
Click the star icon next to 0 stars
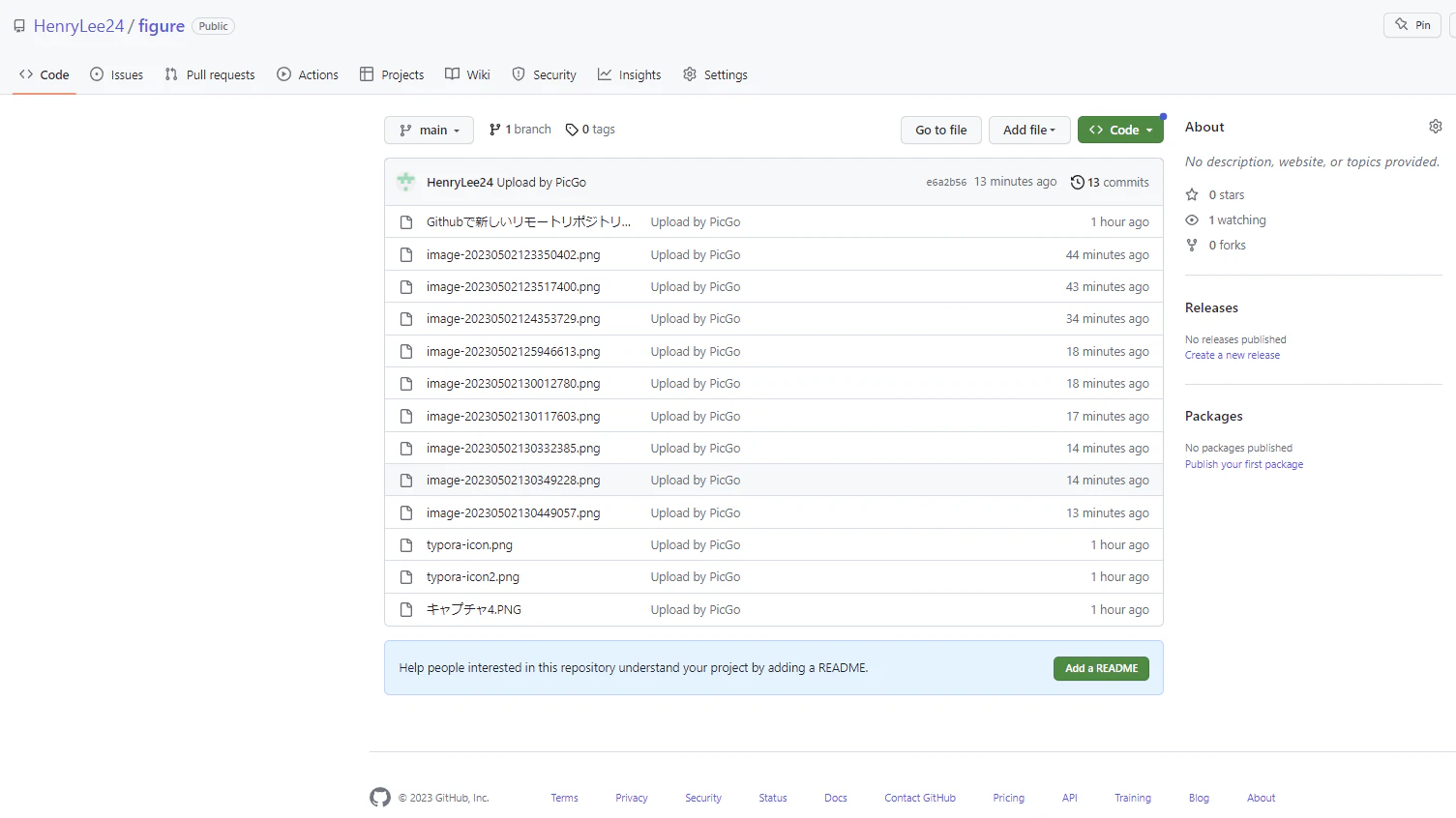pyautogui.click(x=1192, y=195)
